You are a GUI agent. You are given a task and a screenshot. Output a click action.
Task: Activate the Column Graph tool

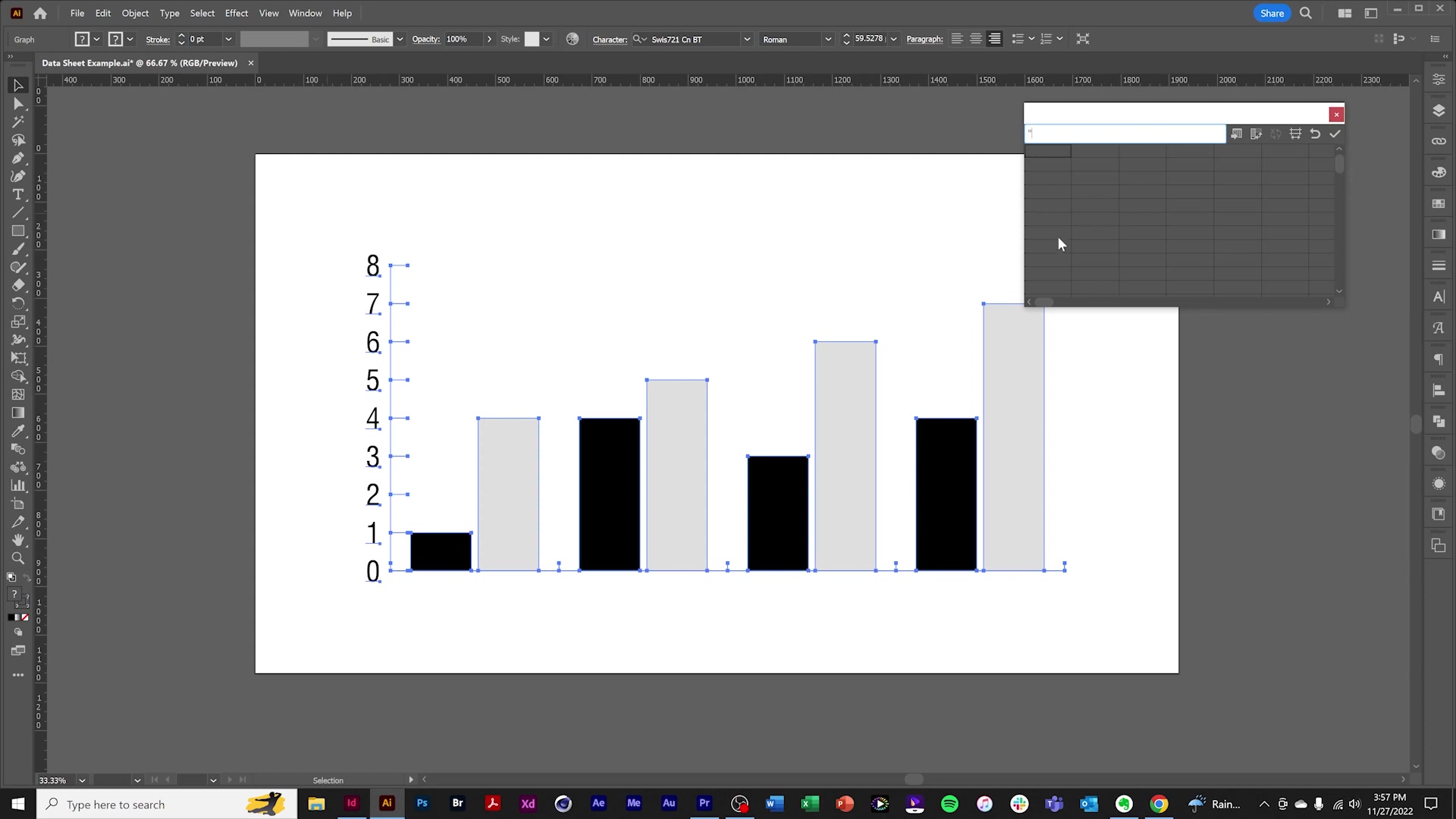point(18,485)
